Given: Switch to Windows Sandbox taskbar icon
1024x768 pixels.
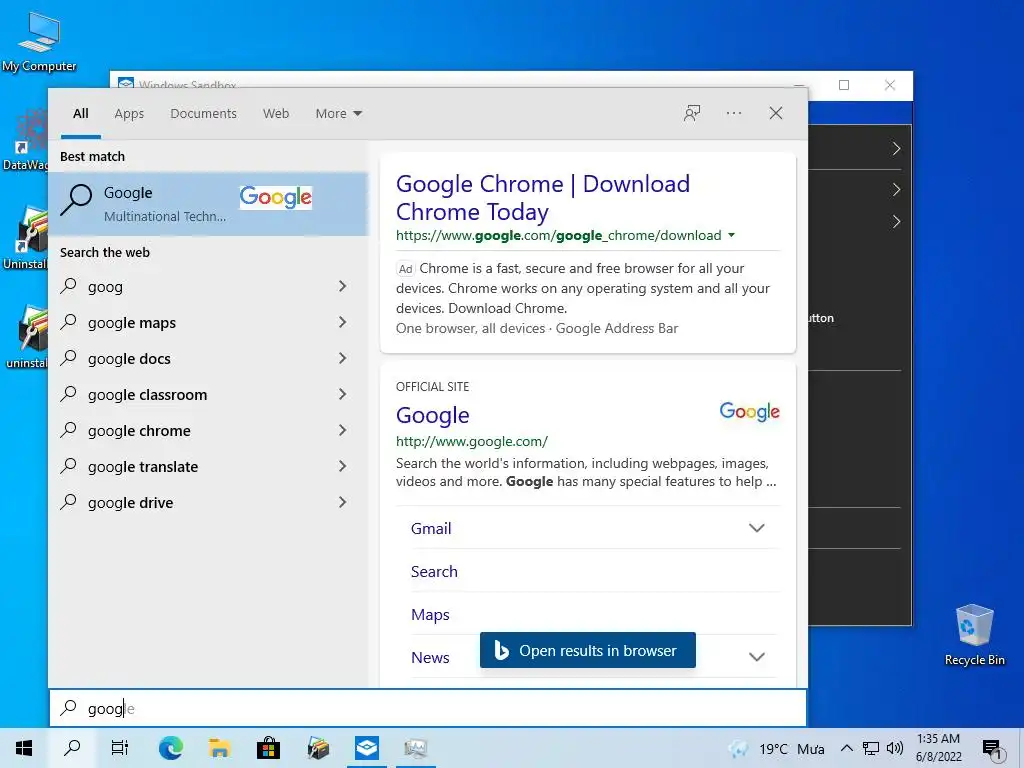Looking at the screenshot, I should pos(366,748).
